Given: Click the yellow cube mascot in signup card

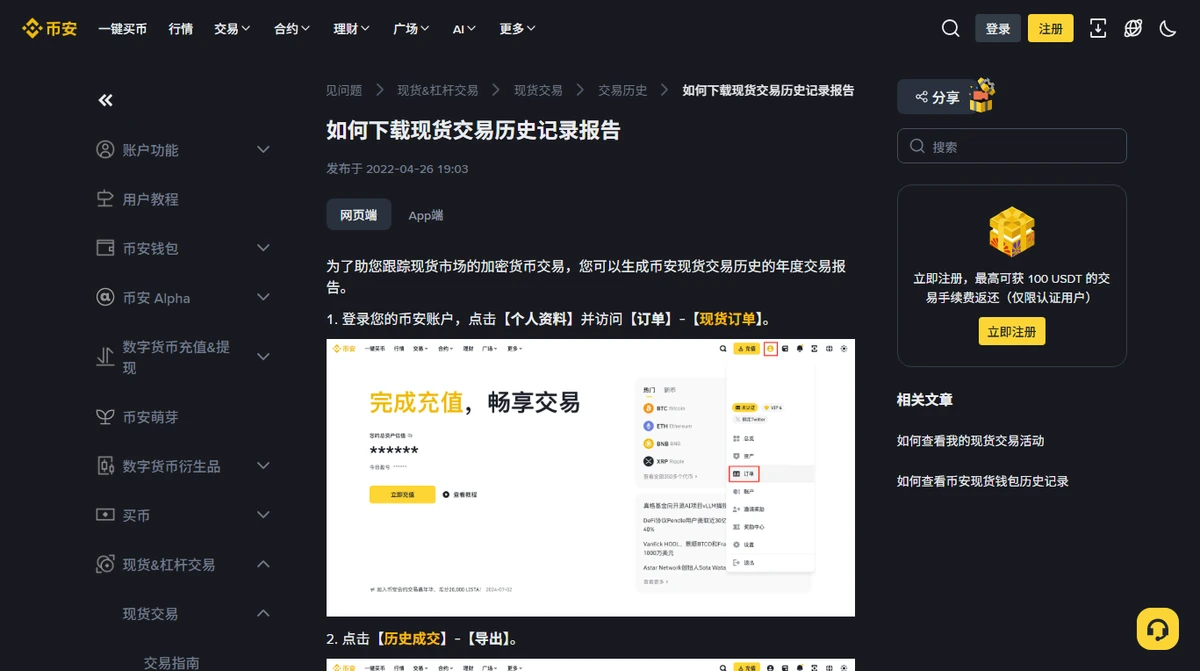Looking at the screenshot, I should (x=1011, y=232).
